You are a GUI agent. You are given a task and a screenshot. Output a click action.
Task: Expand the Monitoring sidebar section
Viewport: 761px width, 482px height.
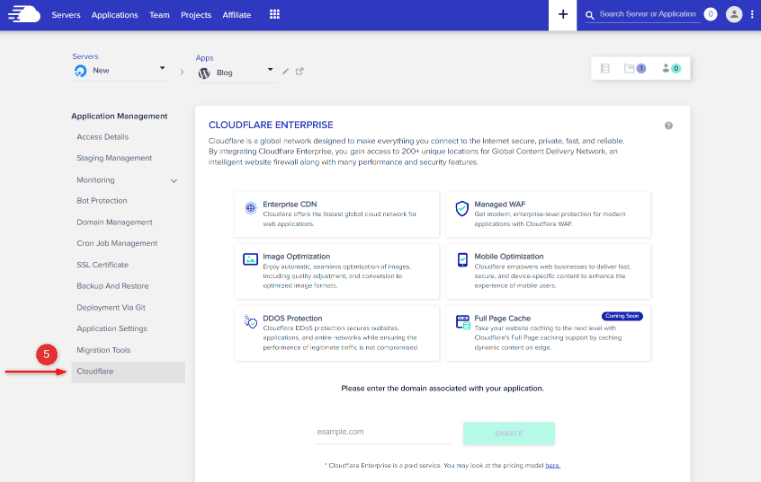(x=174, y=180)
